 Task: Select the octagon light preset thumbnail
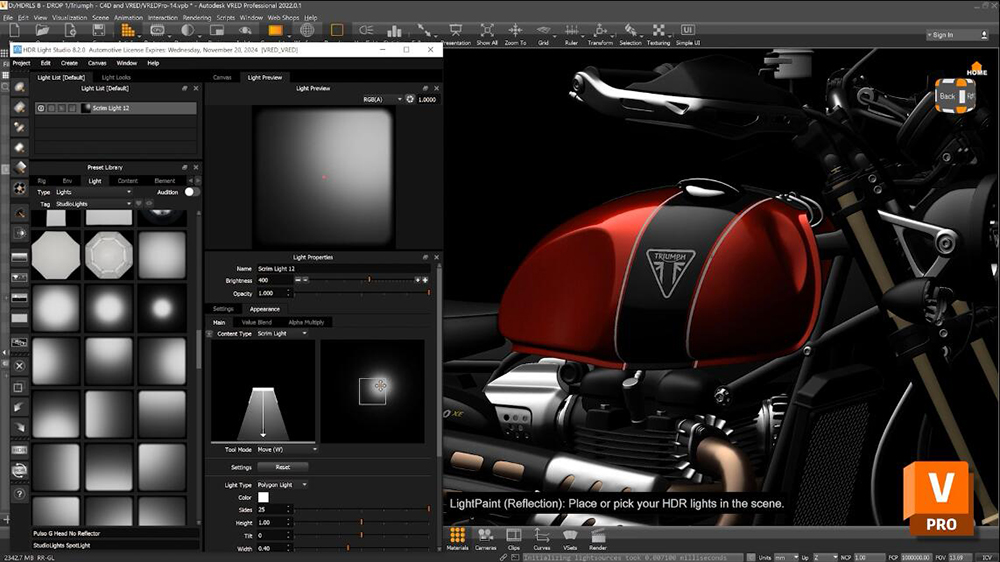click(x=56, y=255)
